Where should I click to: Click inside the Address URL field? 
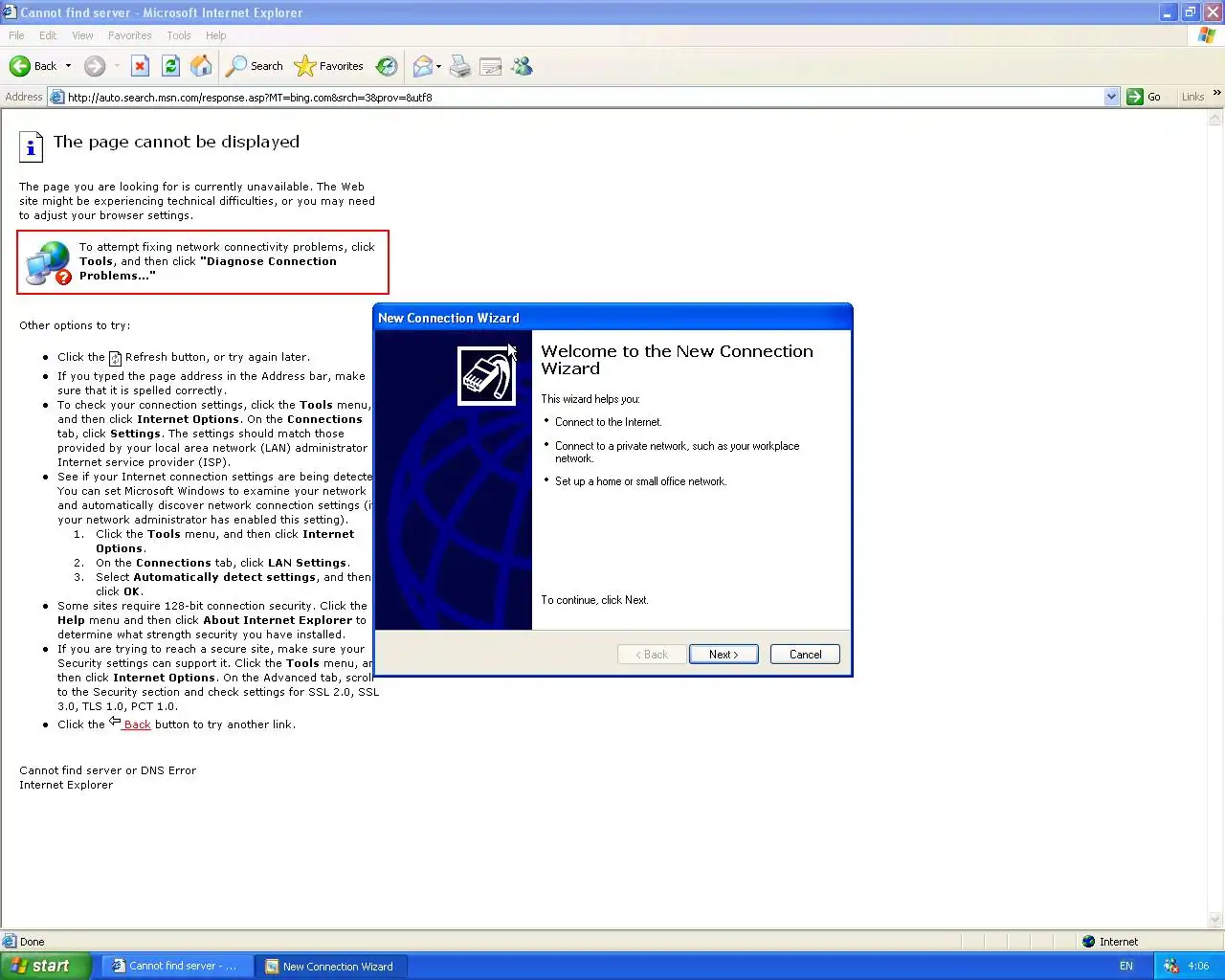pyautogui.click(x=584, y=97)
